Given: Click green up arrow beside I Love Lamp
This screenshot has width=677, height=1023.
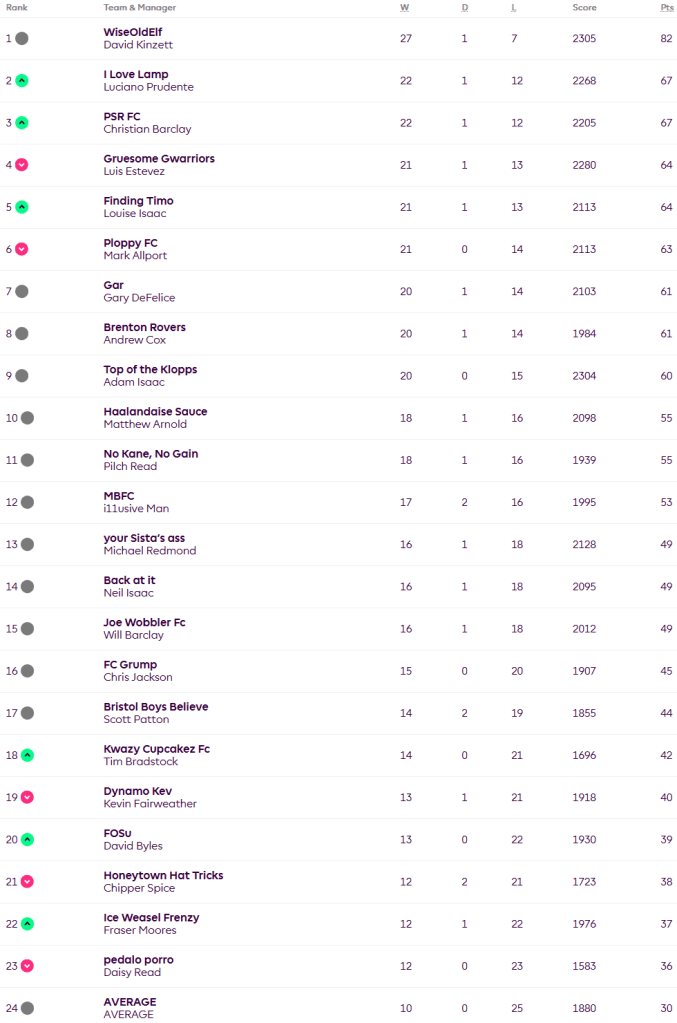Looking at the screenshot, I should point(22,81).
